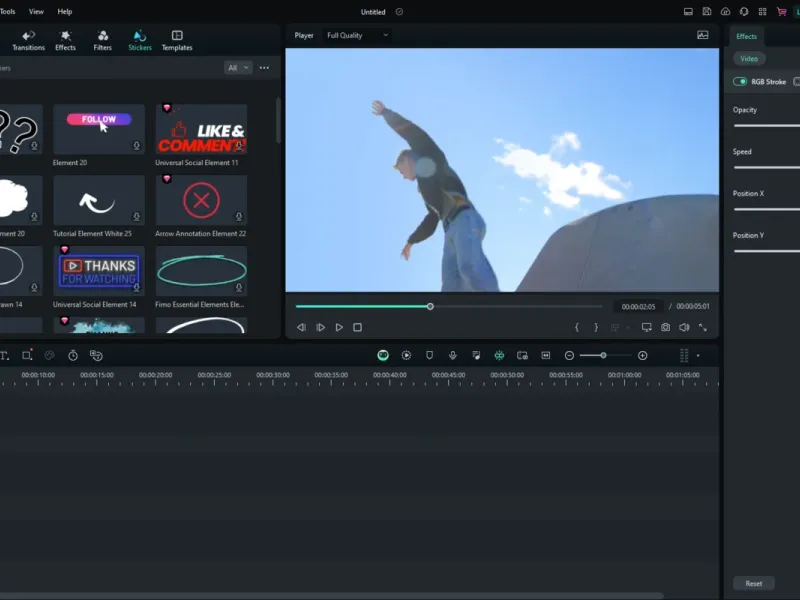Open the audio mixer music icon
Image resolution: width=800 pixels, height=600 pixels.
(476, 356)
